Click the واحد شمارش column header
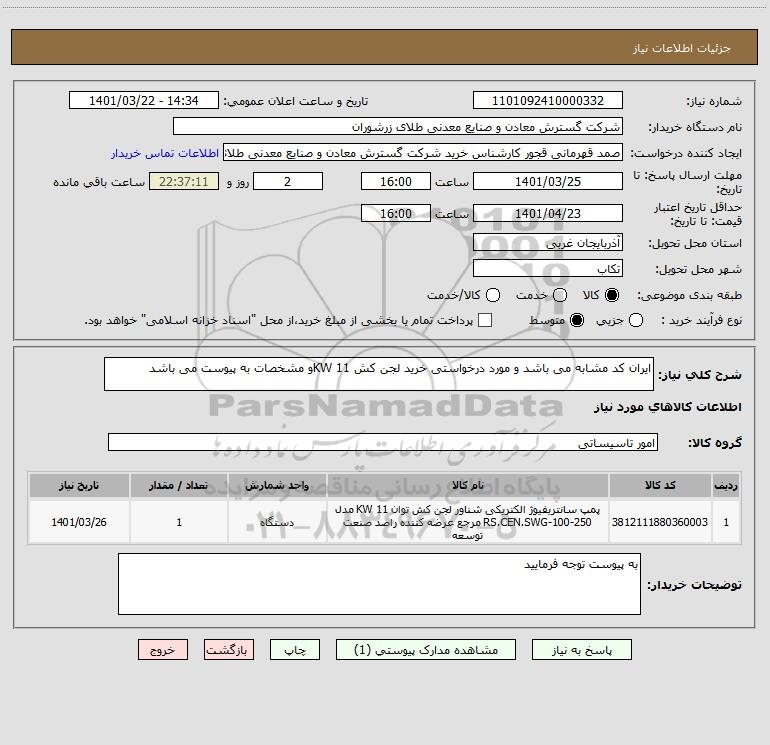The height and width of the screenshot is (745, 770). pos(277,485)
